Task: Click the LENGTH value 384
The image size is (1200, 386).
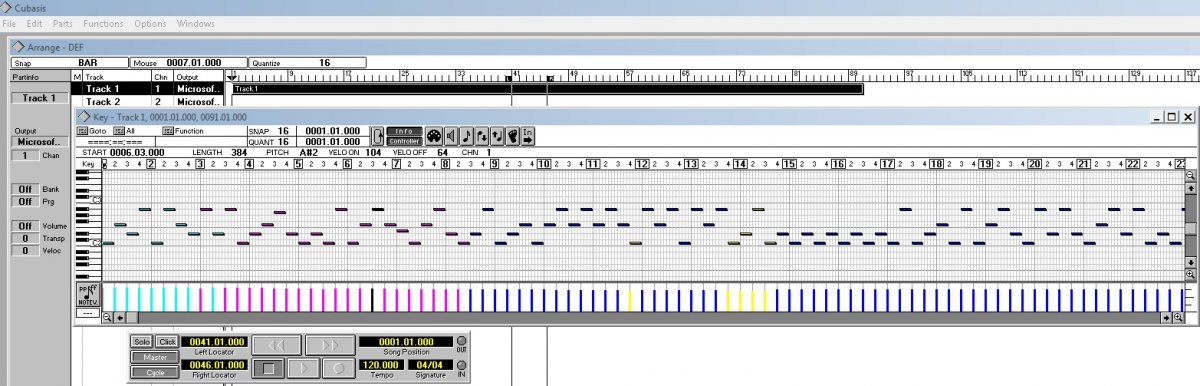Action: 239,152
